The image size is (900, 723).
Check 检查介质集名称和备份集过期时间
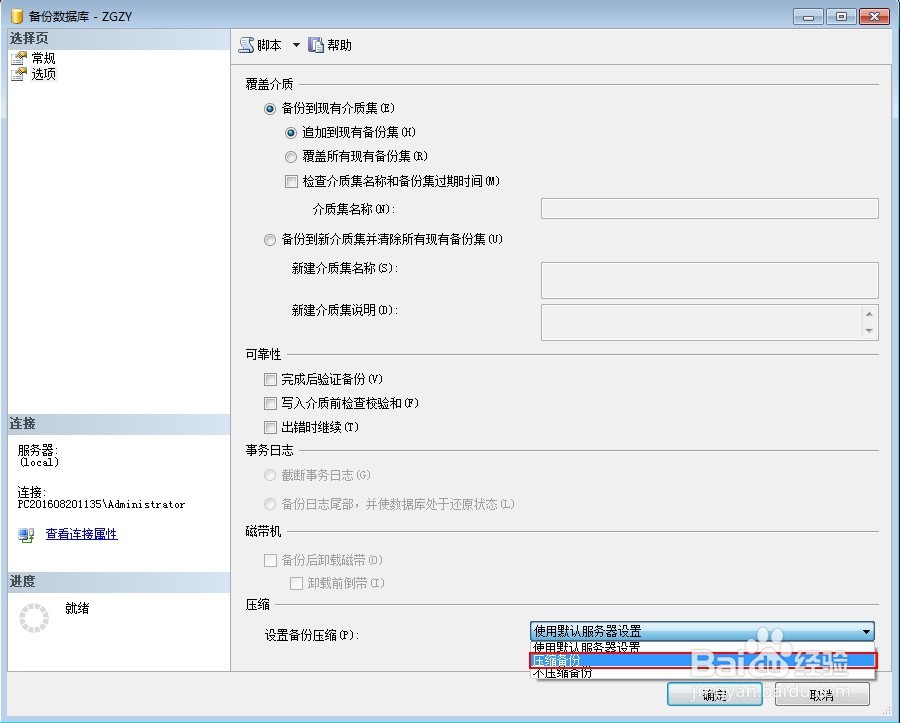(291, 181)
